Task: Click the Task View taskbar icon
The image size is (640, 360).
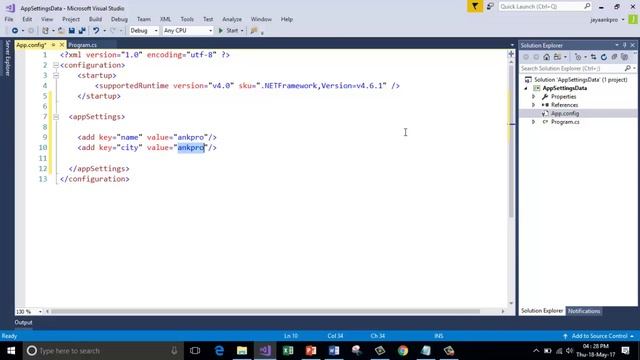Action: tap(195, 351)
